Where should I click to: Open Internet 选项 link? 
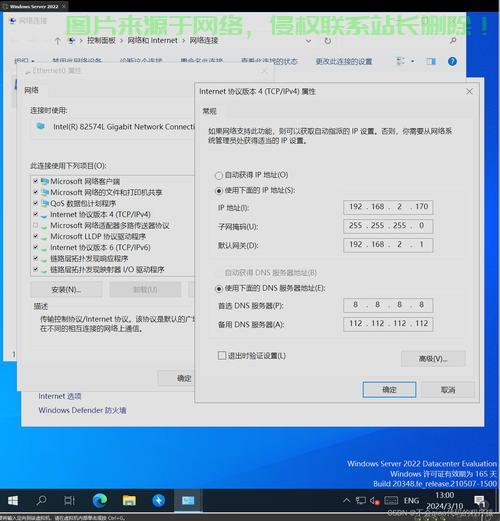tap(60, 396)
